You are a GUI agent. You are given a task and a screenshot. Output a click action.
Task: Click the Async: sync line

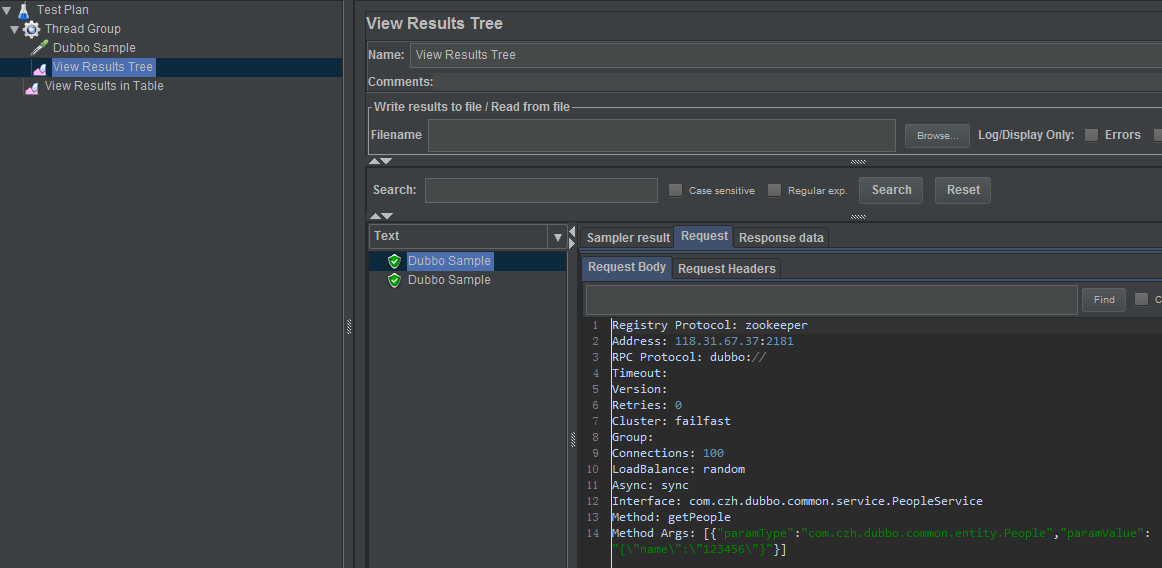point(650,486)
